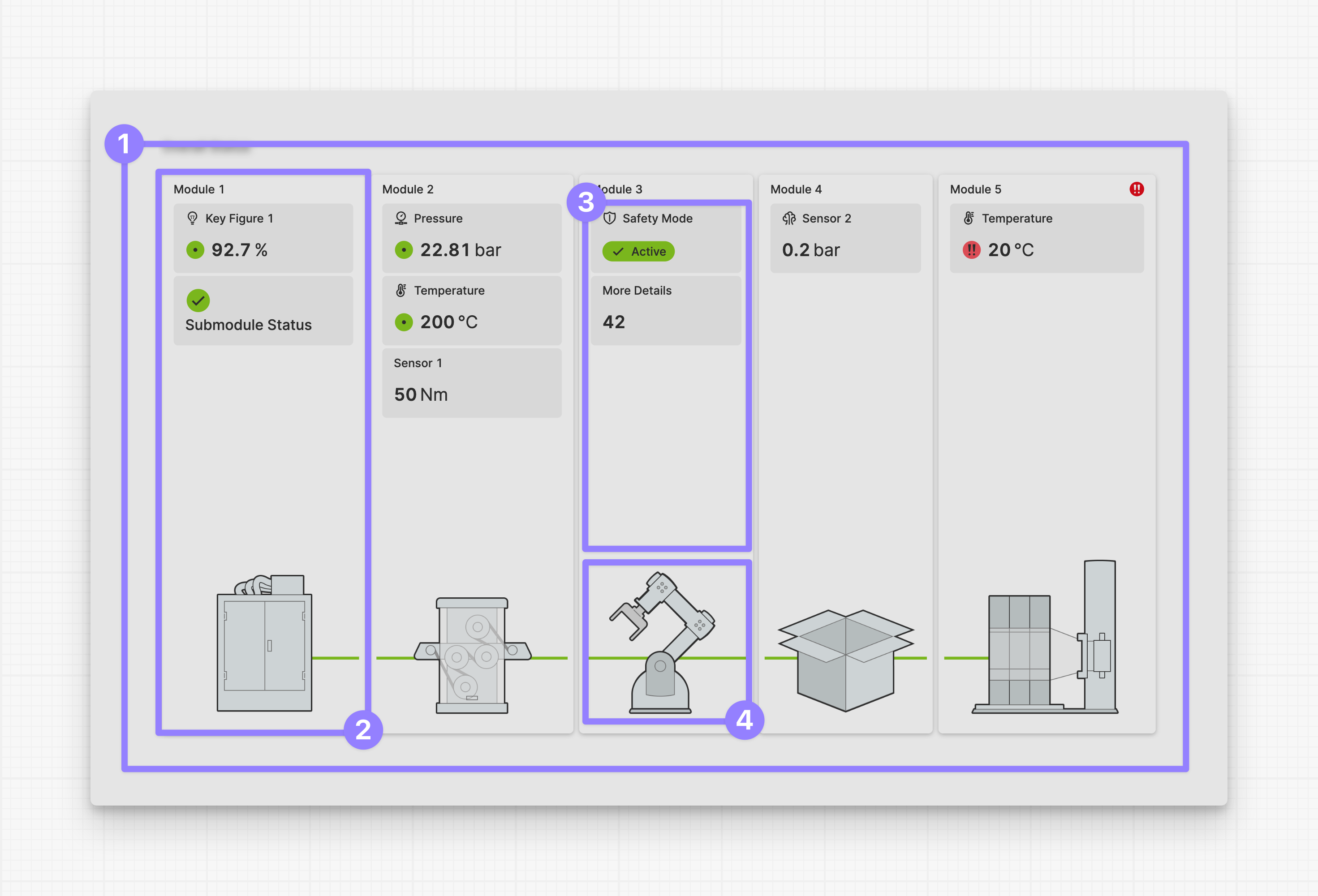Viewport: 1318px width, 896px height.
Task: Select the Sensor 1 50 Nm tile
Action: click(471, 382)
